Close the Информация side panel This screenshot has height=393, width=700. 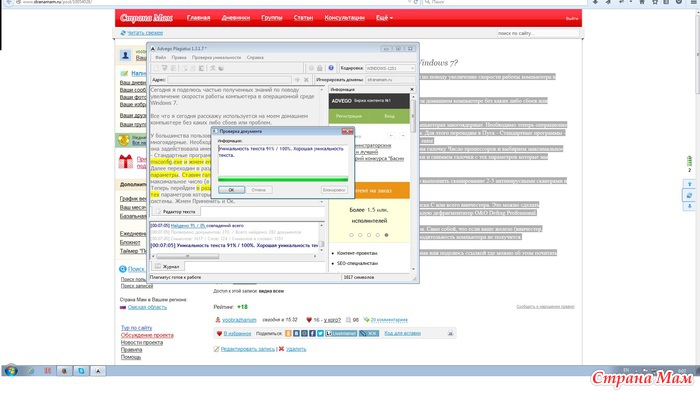point(412,89)
